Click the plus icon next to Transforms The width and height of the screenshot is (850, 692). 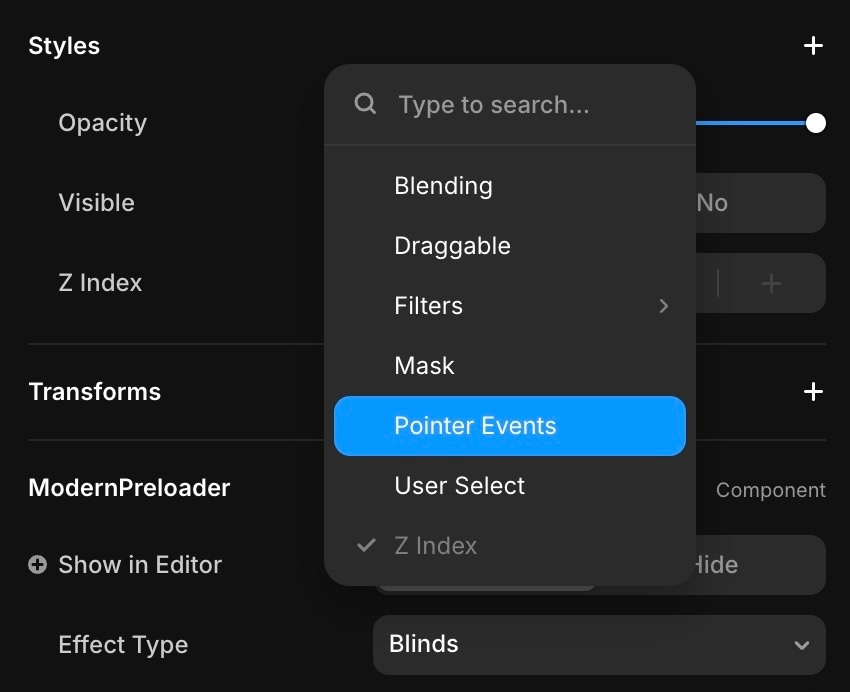coord(813,392)
